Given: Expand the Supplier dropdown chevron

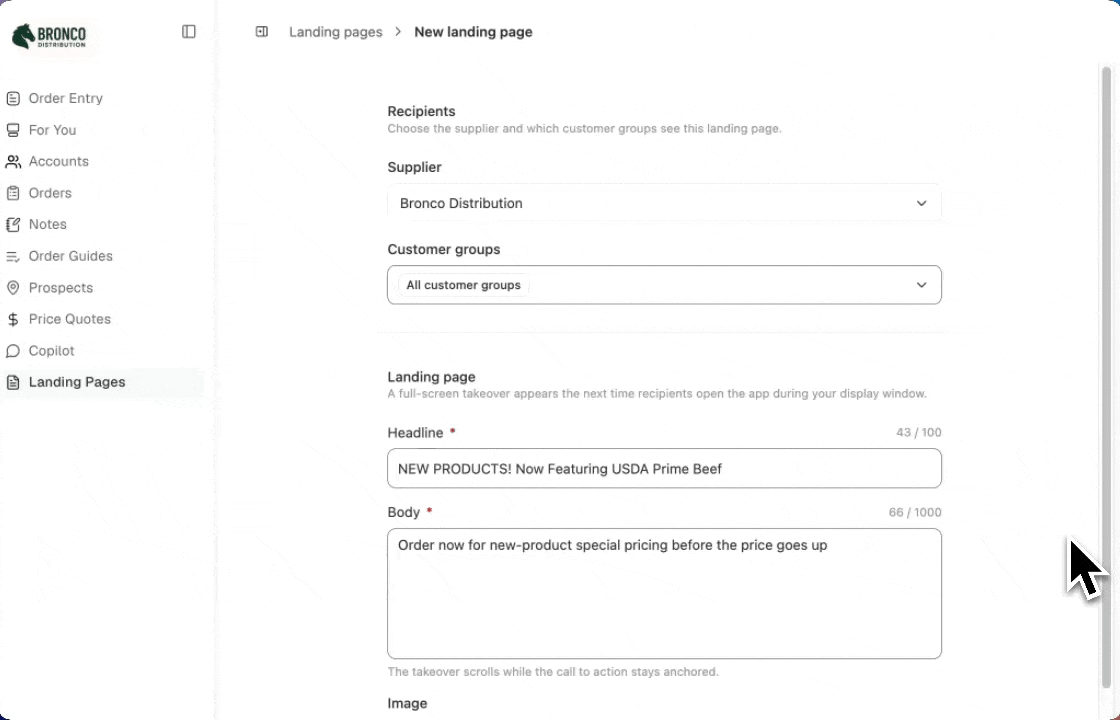Looking at the screenshot, I should (x=921, y=204).
